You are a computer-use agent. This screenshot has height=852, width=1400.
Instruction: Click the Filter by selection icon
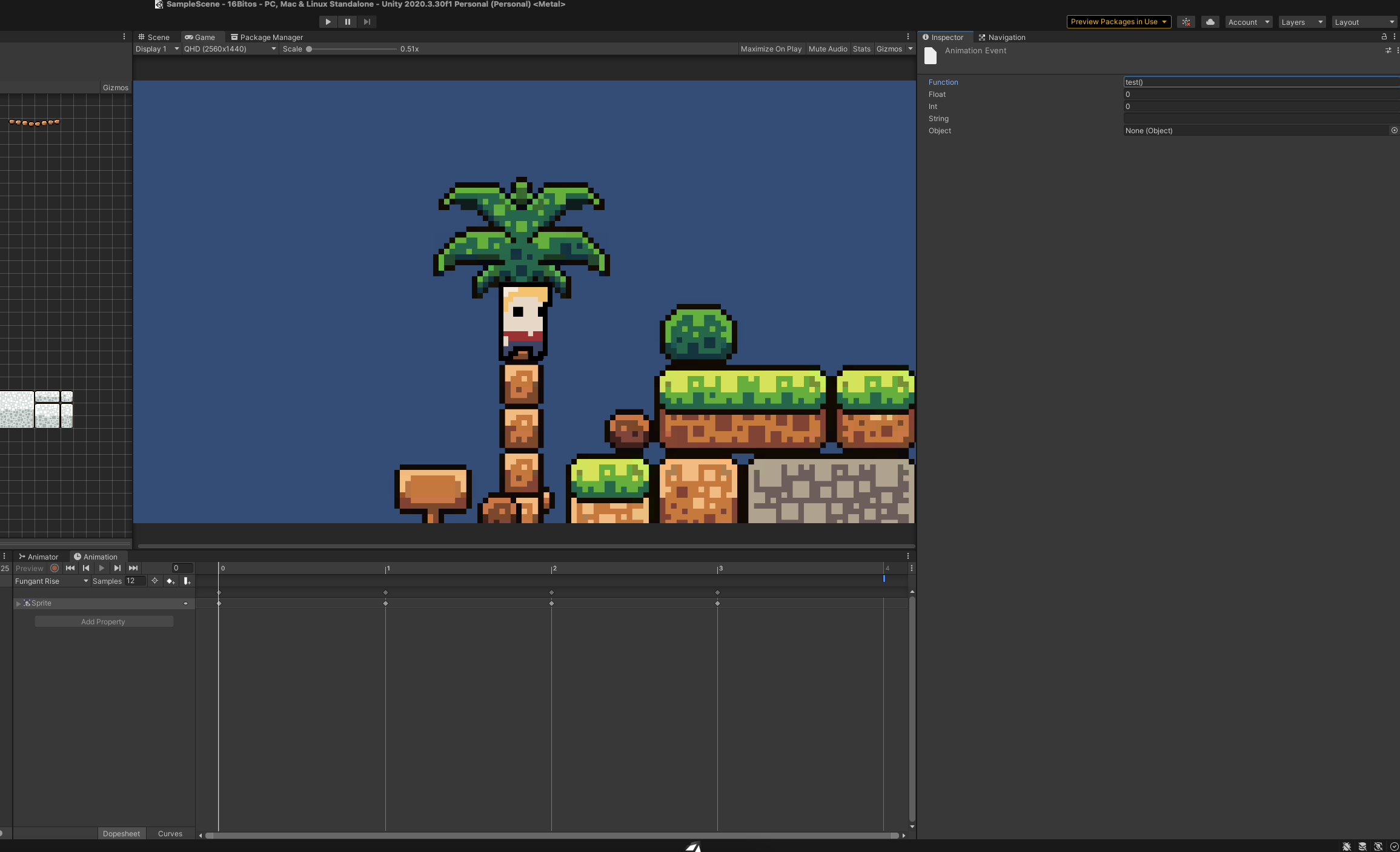coord(154,581)
